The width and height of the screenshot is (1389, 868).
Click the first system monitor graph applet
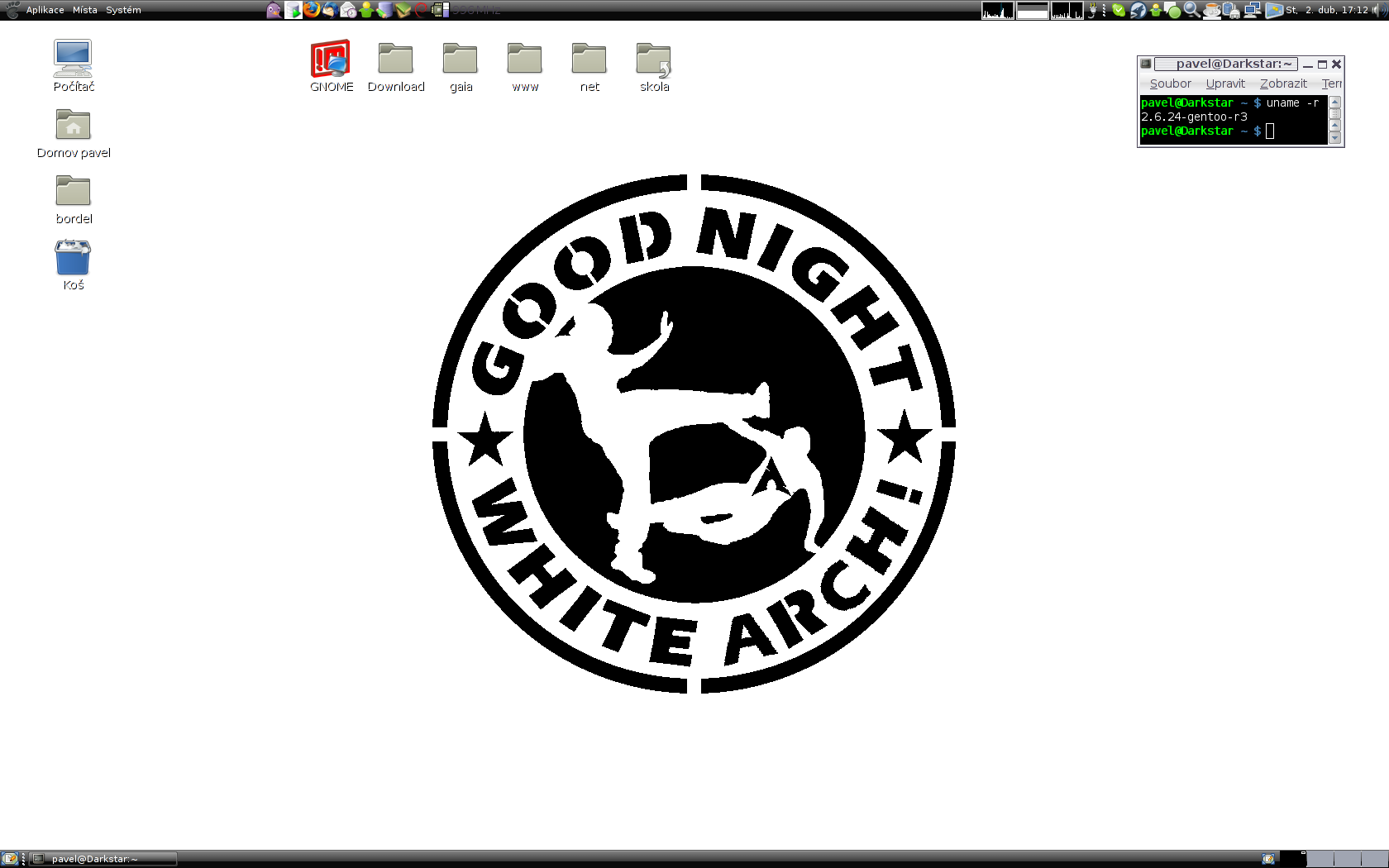(x=998, y=10)
